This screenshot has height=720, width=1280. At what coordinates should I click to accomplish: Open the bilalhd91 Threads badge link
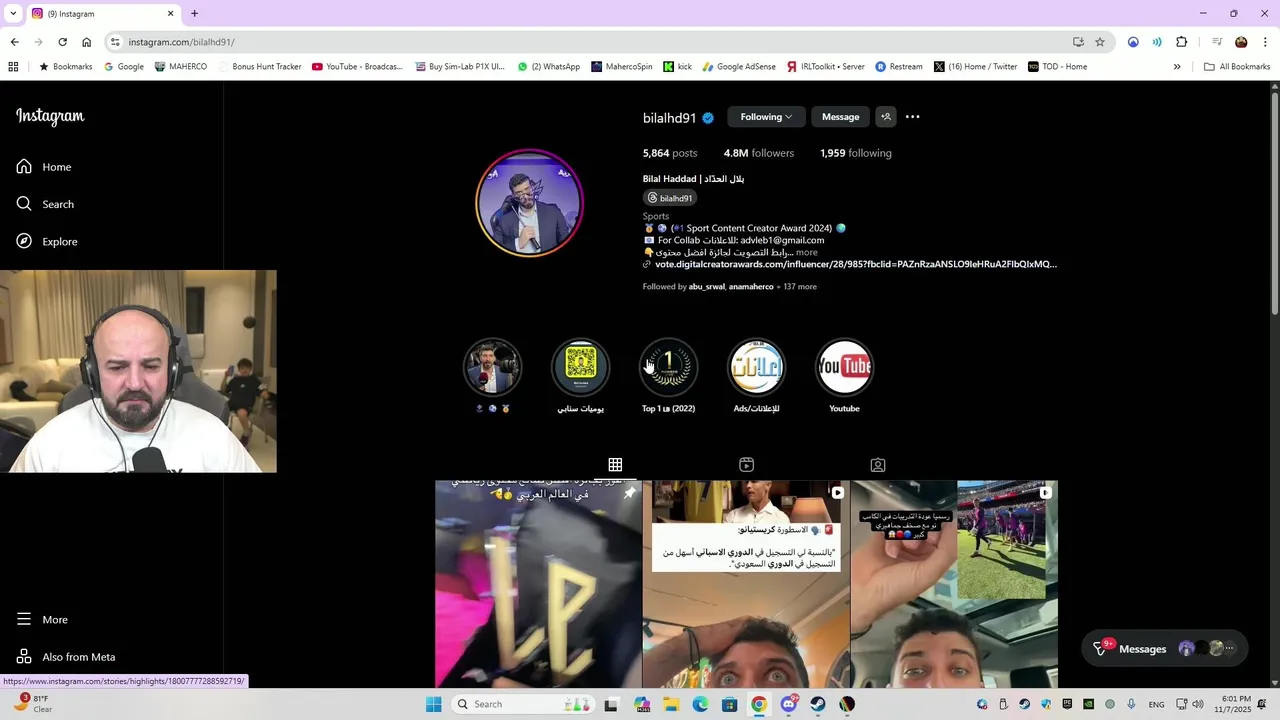tap(670, 198)
